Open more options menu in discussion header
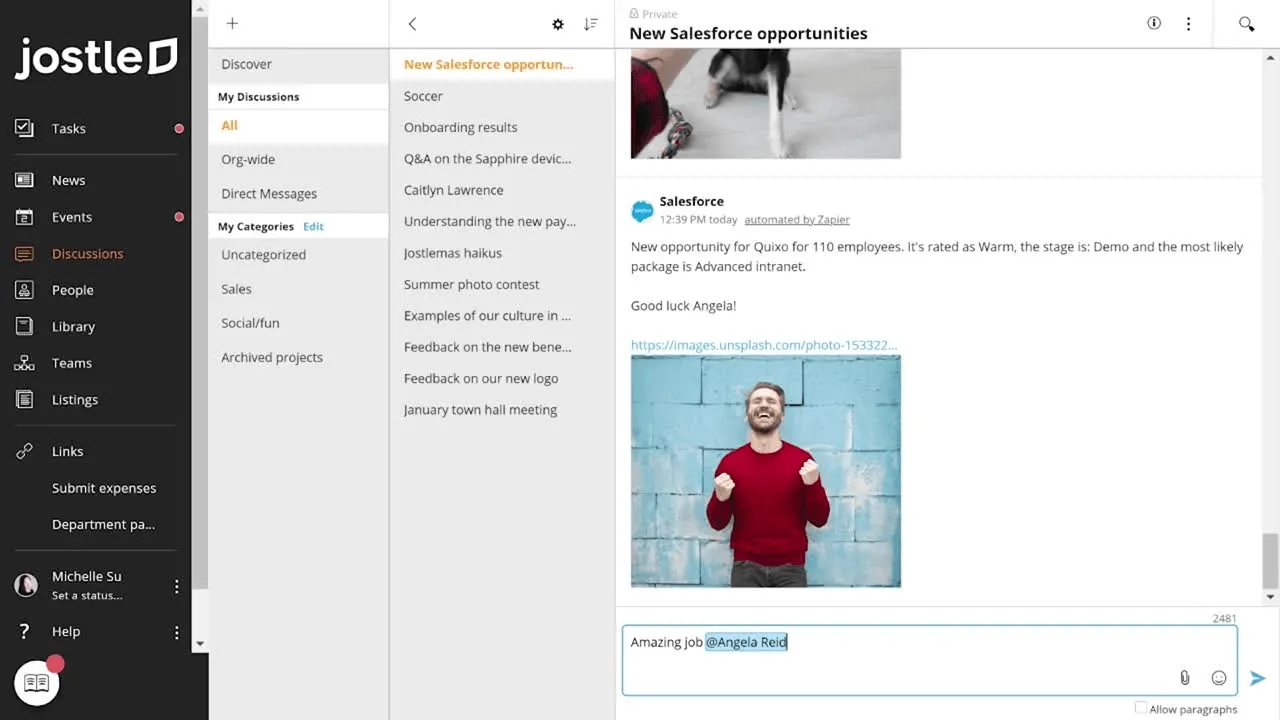 pyautogui.click(x=1188, y=24)
